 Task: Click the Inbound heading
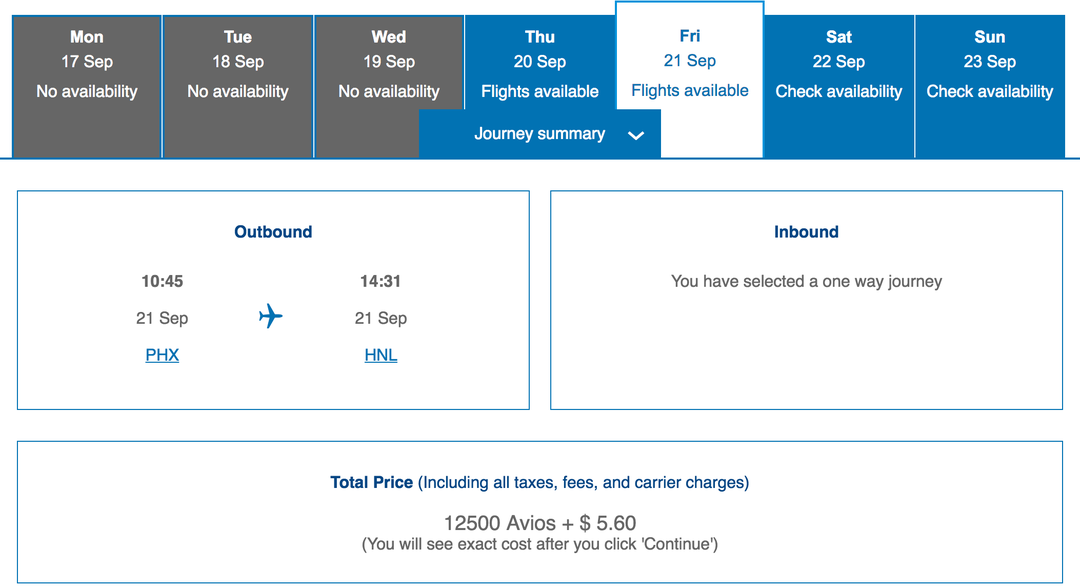click(806, 231)
